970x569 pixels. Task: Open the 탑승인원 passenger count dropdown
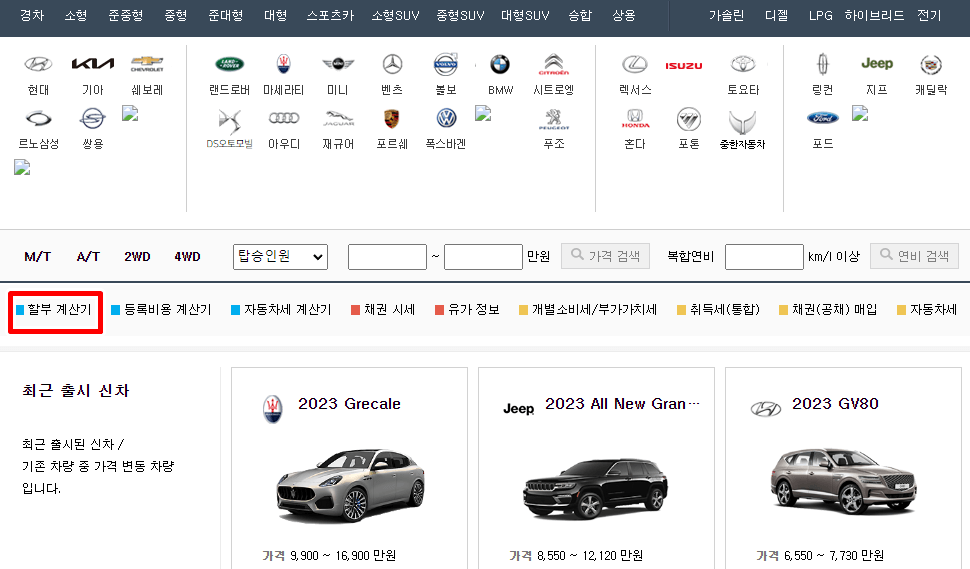(280, 257)
